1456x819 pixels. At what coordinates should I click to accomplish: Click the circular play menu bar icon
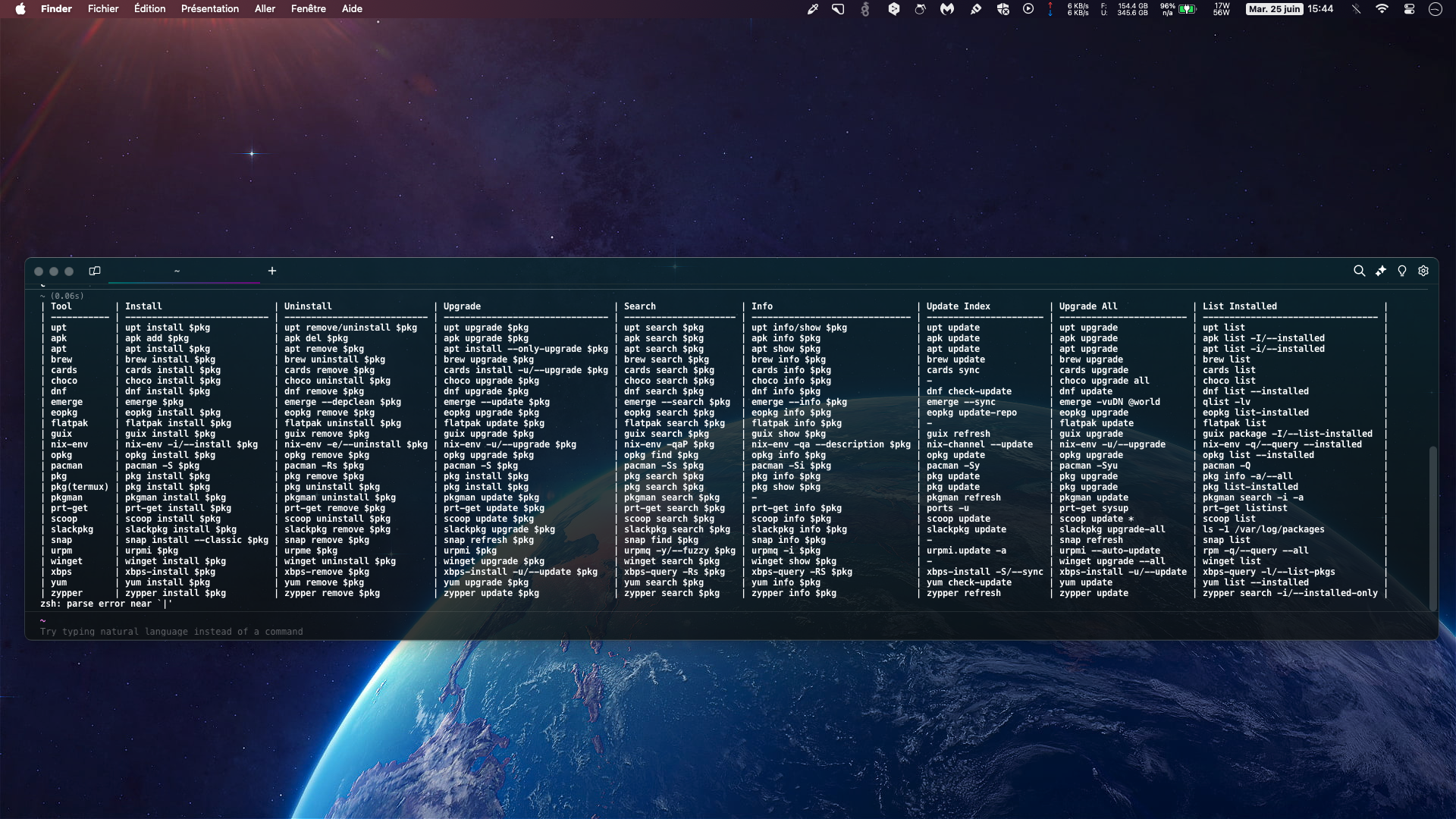[x=1028, y=9]
